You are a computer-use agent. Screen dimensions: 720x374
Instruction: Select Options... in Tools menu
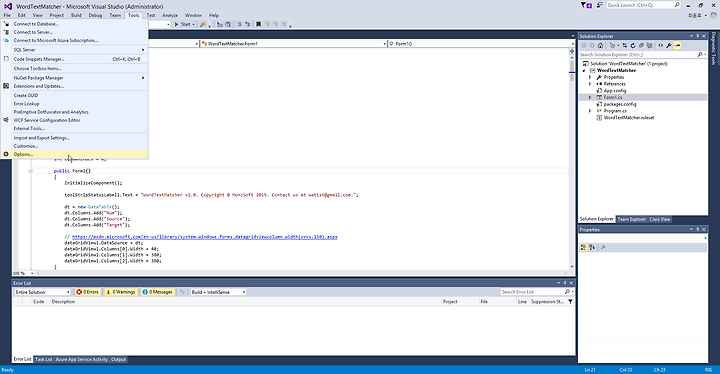point(75,154)
